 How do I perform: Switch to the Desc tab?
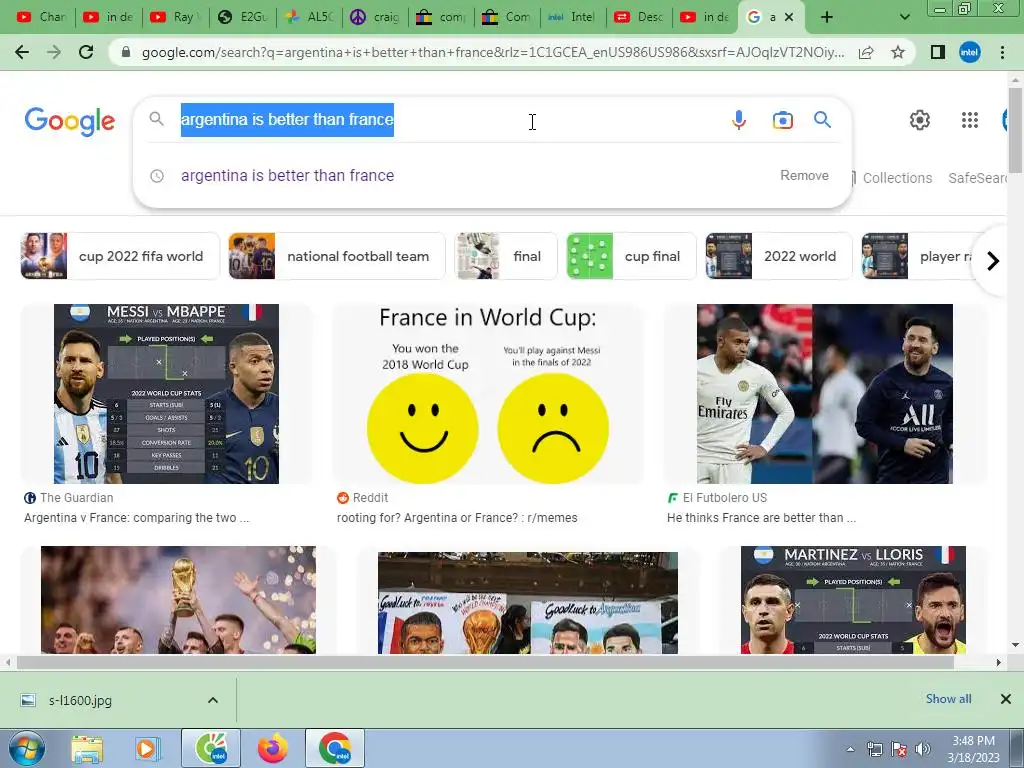click(640, 17)
